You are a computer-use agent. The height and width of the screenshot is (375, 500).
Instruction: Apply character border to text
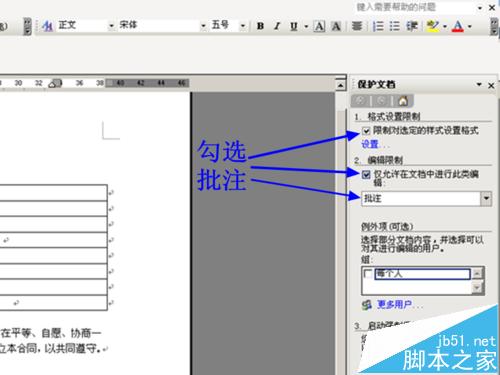point(319,26)
